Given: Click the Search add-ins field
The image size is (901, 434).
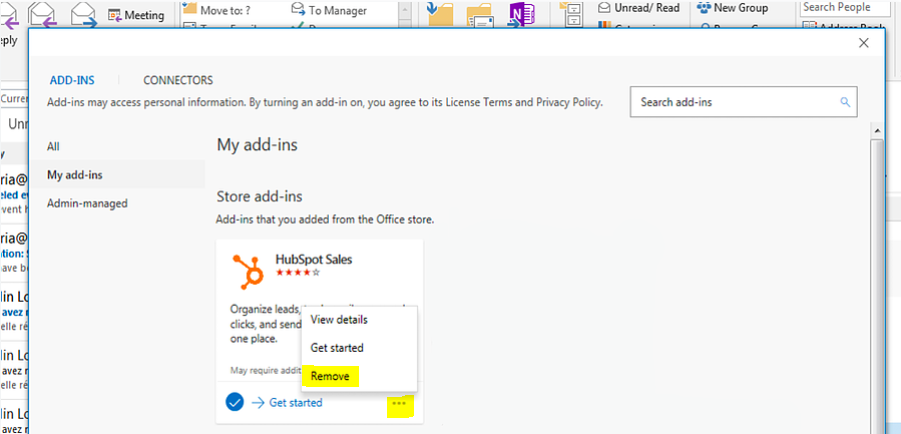Looking at the screenshot, I should [744, 102].
